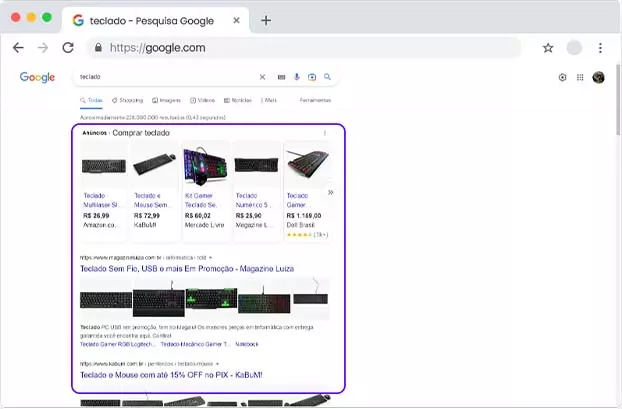Clear the search box with the X icon
Screen dimensions: 622x409
coord(262,77)
